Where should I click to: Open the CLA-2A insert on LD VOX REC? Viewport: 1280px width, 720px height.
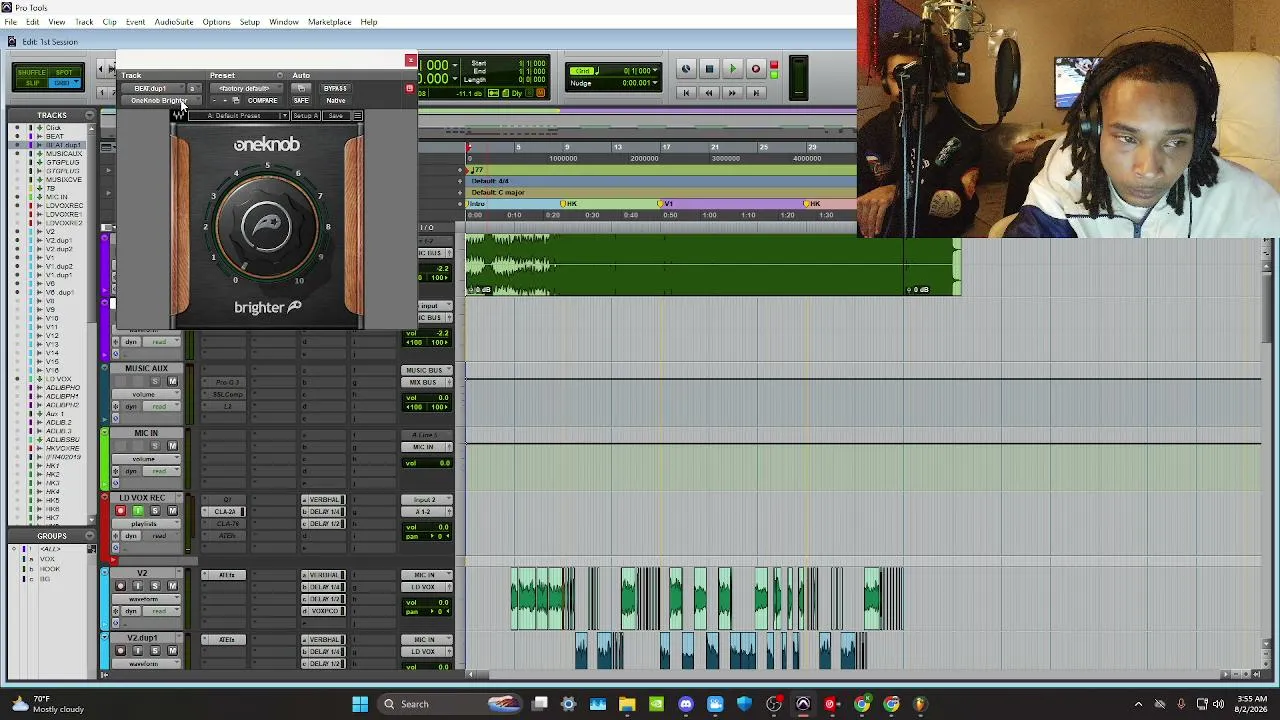pos(226,512)
